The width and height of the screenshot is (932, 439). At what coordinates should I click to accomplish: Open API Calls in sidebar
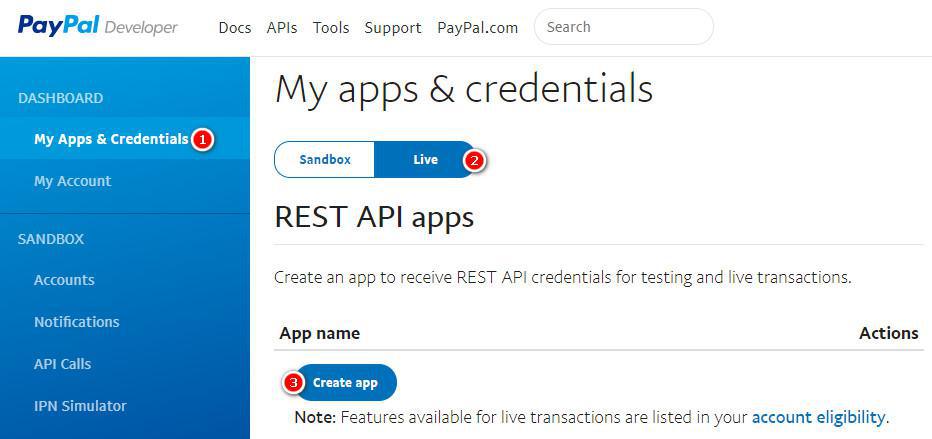[62, 364]
